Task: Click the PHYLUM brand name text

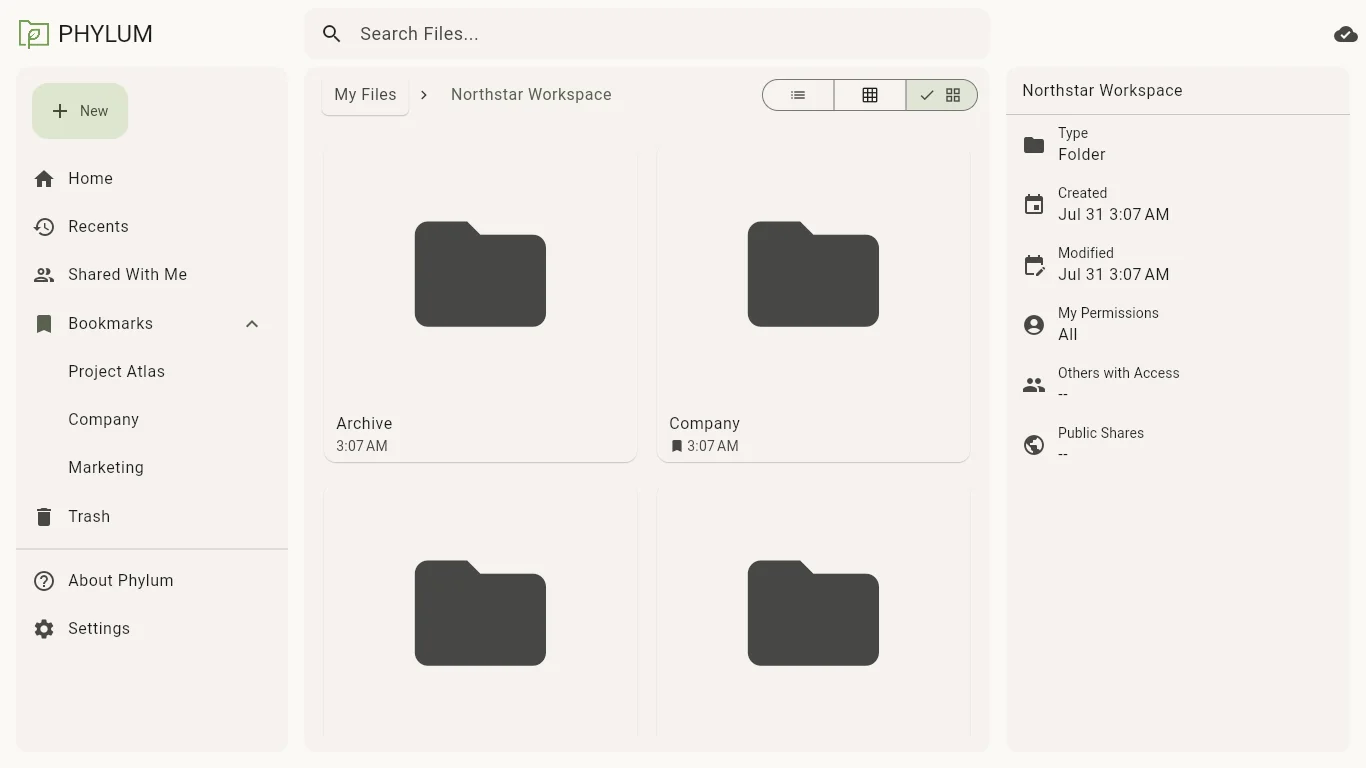Action: point(105,34)
